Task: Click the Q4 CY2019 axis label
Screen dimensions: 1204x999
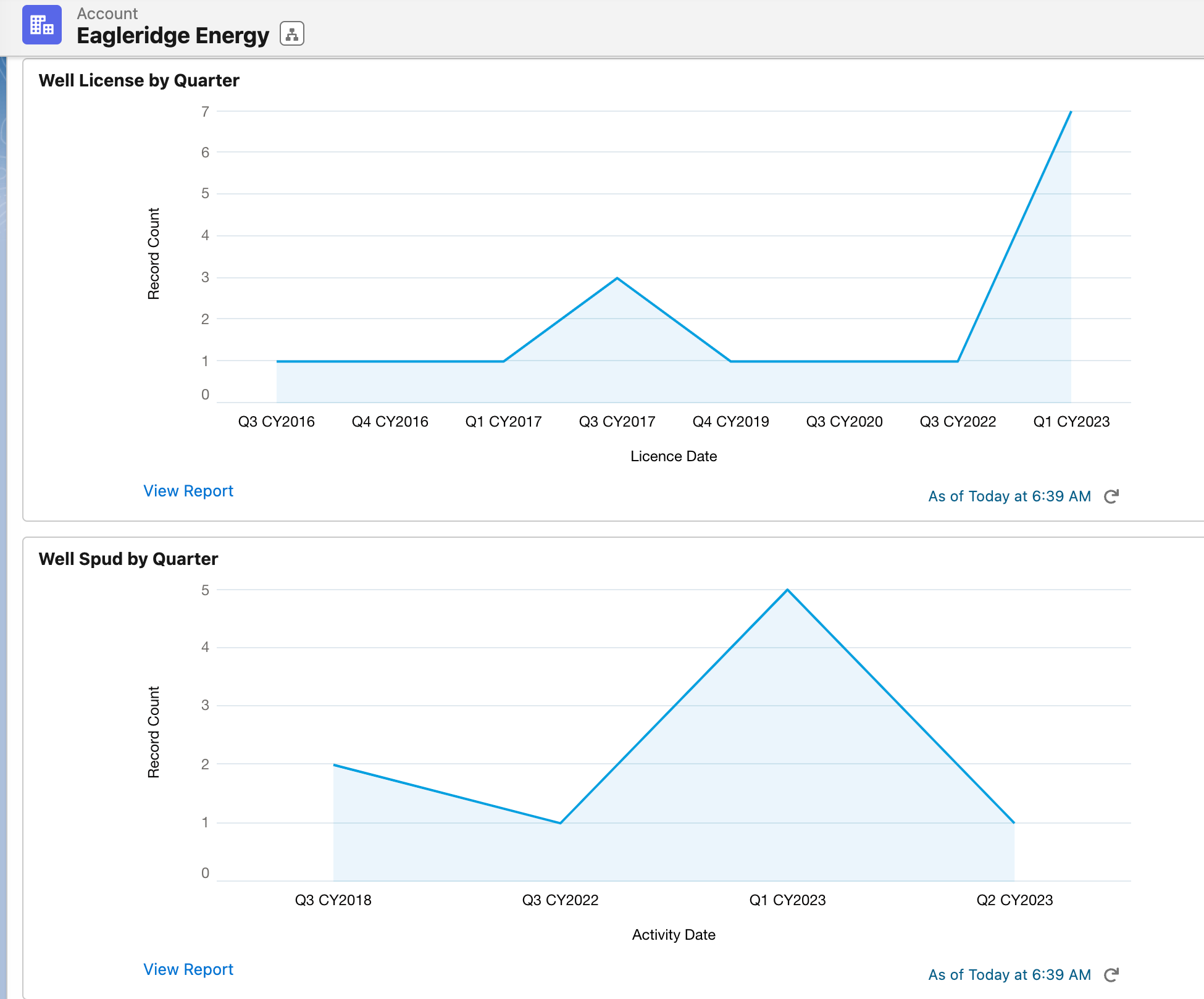Action: 730,422
